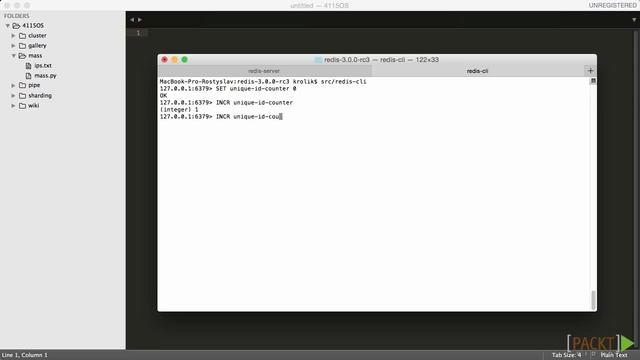Open the Plain Text syntax selector

pos(613,355)
